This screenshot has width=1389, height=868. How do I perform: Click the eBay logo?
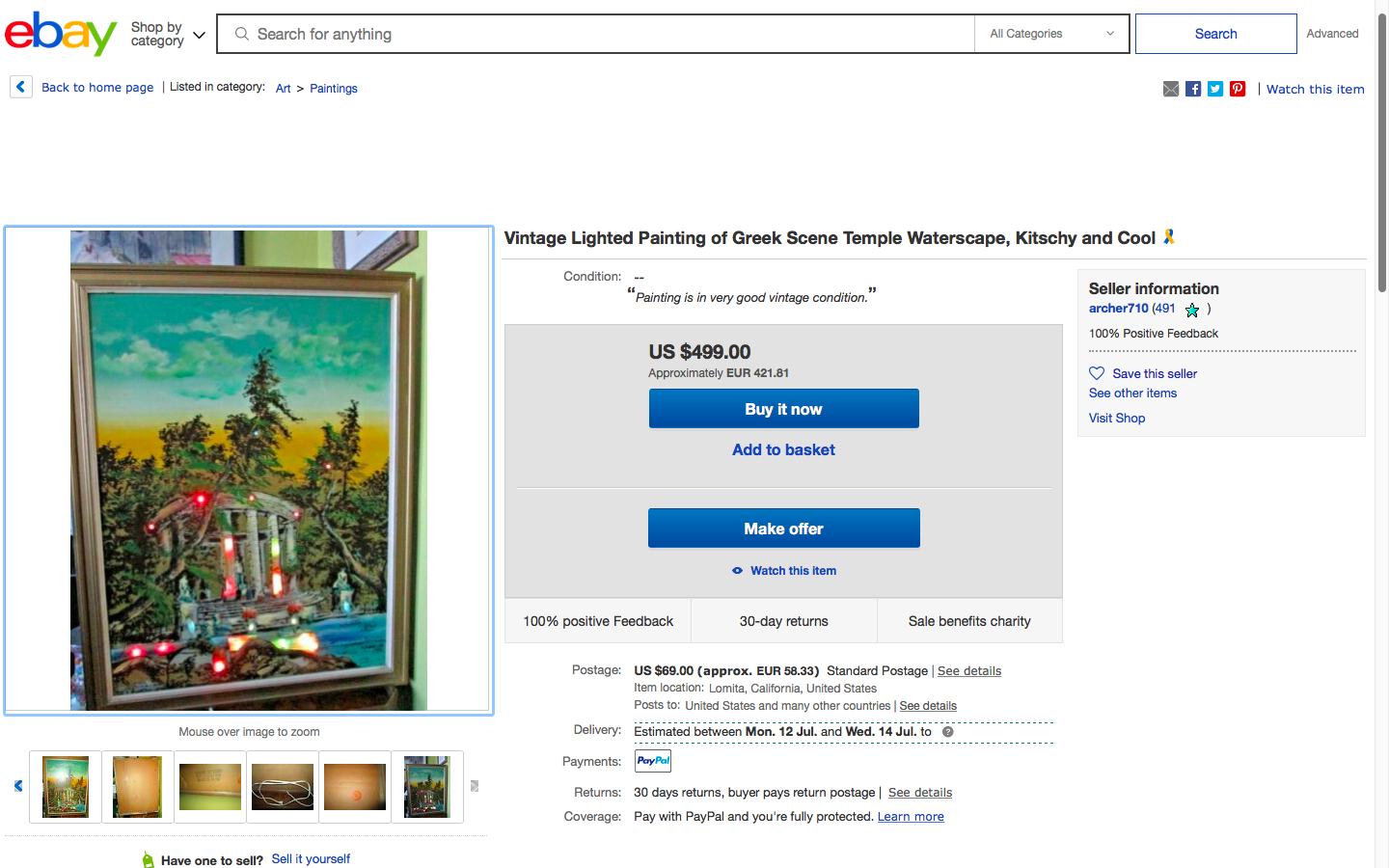(61, 34)
